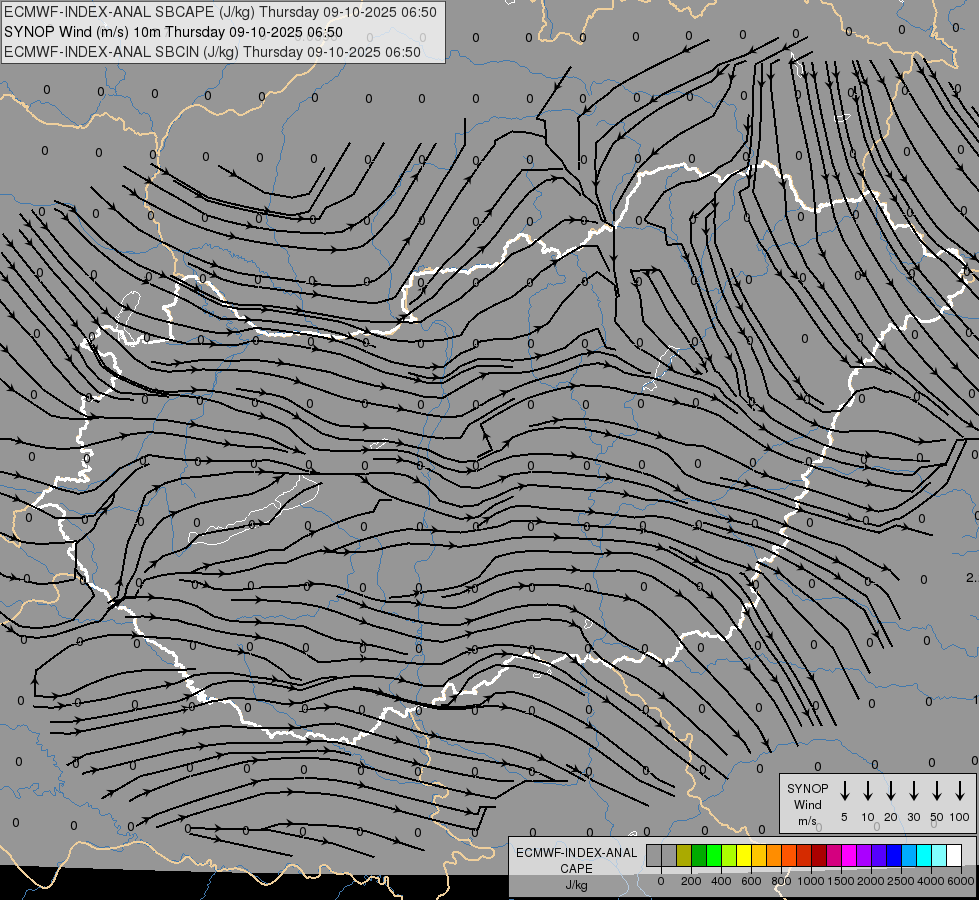This screenshot has width=979, height=900.
Task: Click the 800 tick label on CAPE scale
Action: pyautogui.click(x=781, y=881)
